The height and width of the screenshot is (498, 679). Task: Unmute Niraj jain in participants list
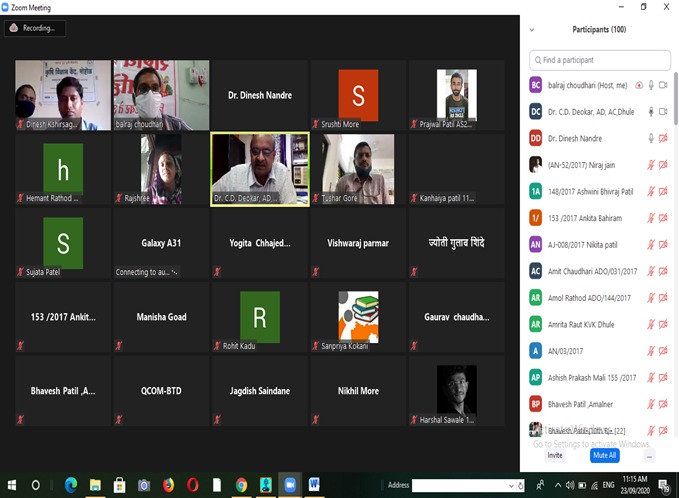click(651, 165)
